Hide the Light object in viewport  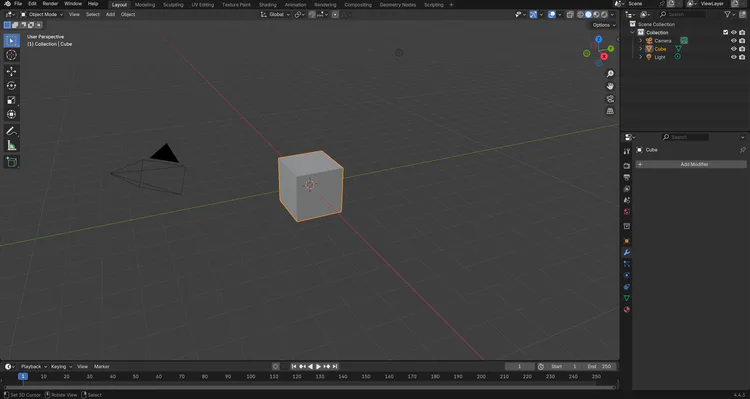734,57
